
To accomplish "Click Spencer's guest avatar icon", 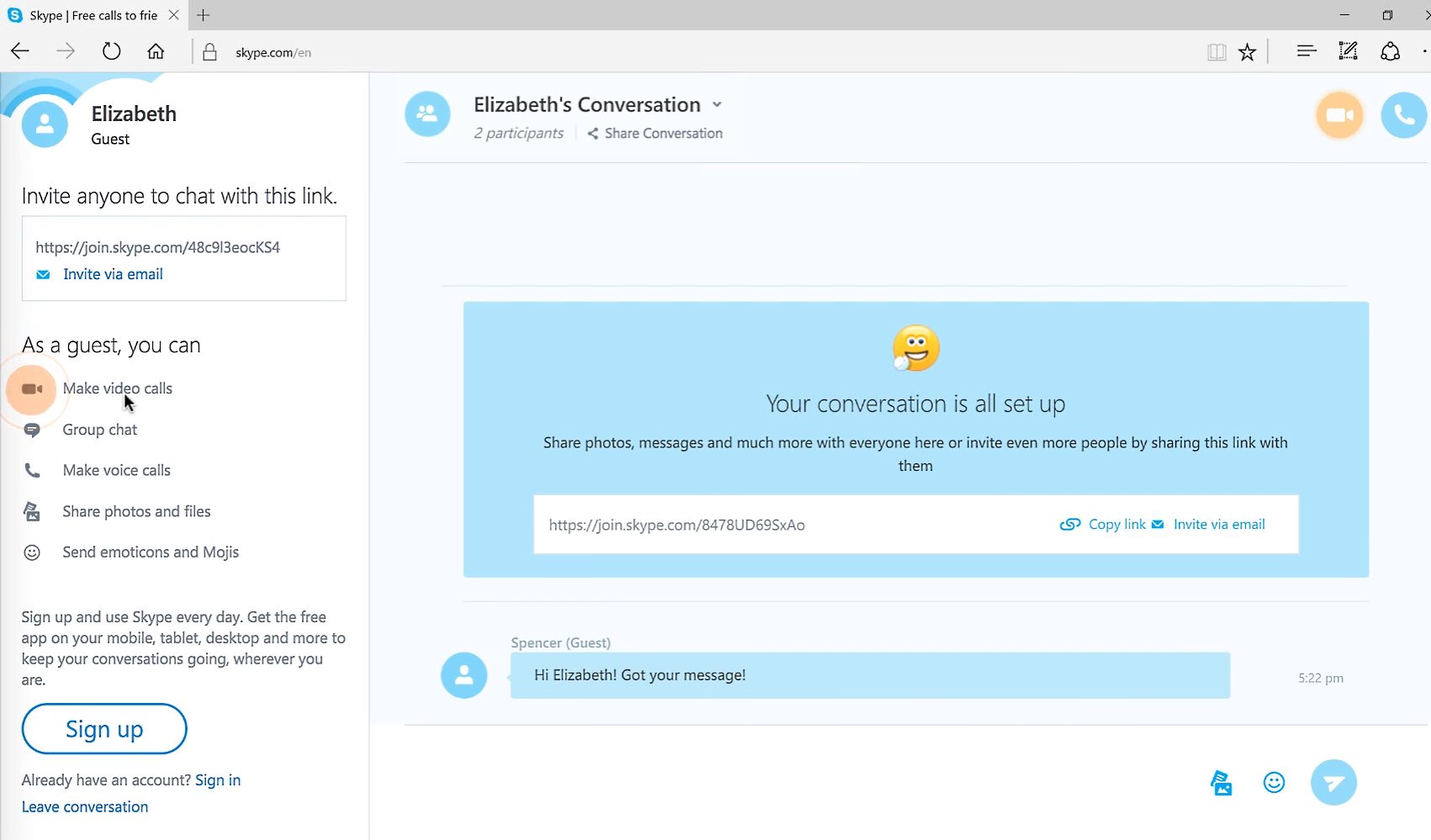I will pyautogui.click(x=464, y=675).
